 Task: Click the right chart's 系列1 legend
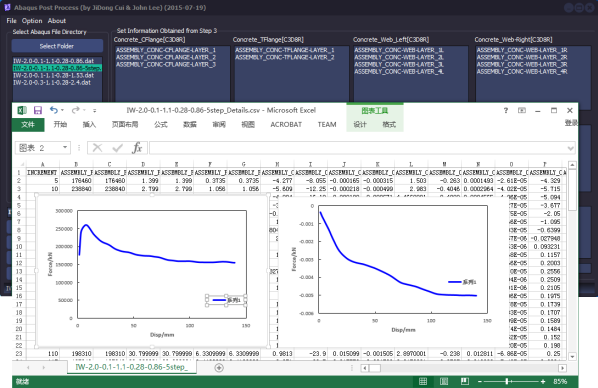[x=462, y=282]
